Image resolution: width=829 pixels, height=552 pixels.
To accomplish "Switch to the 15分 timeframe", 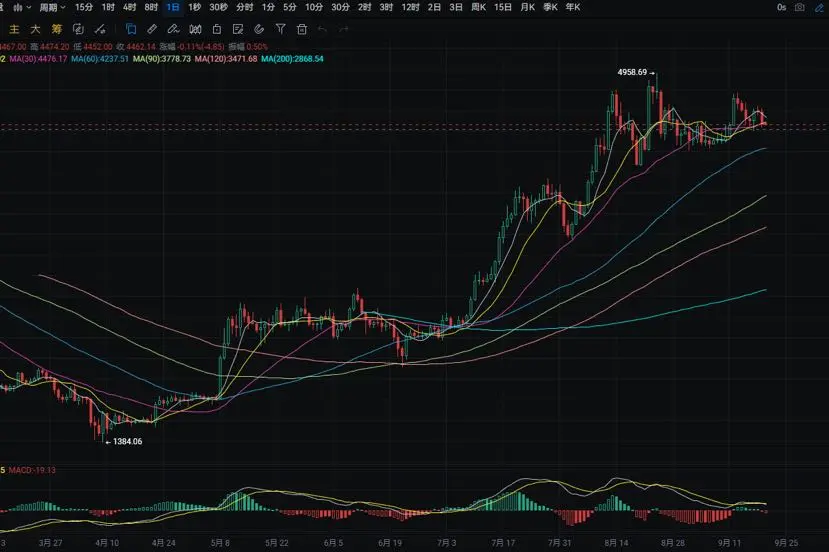I will (84, 7).
